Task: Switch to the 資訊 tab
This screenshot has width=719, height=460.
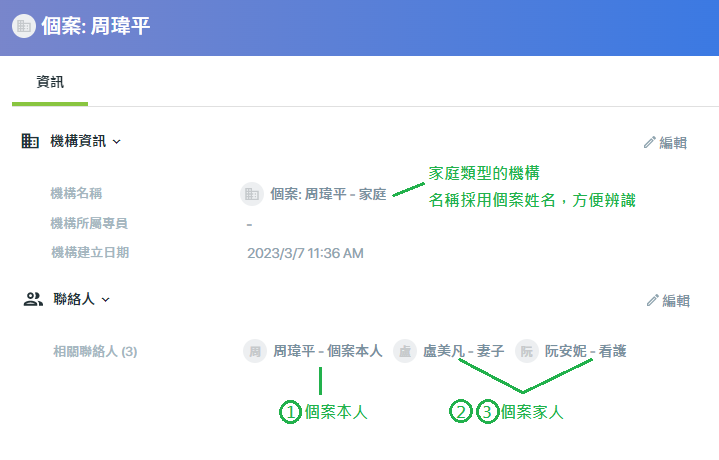Action: 50,82
